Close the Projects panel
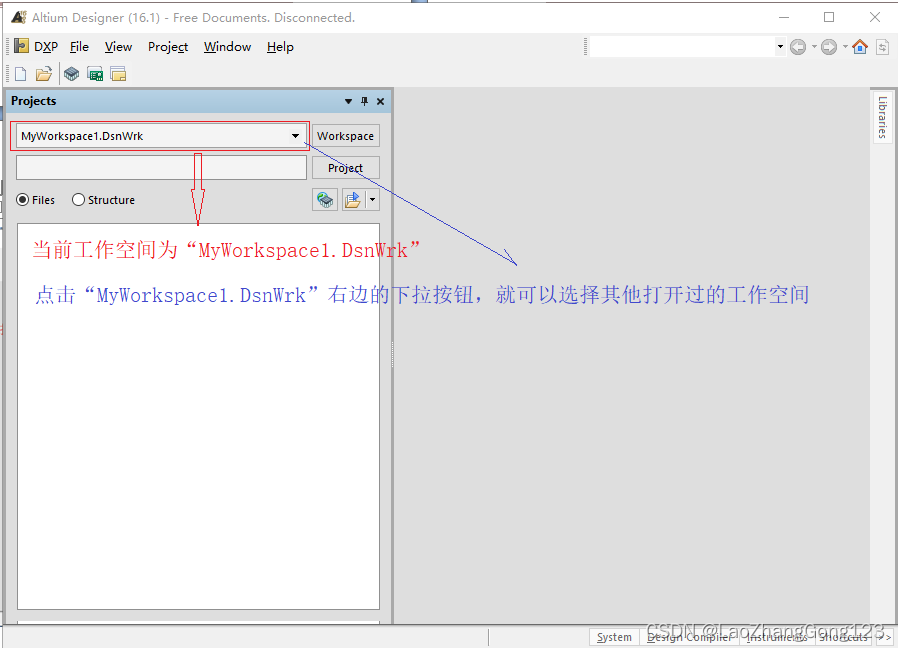 (x=380, y=102)
